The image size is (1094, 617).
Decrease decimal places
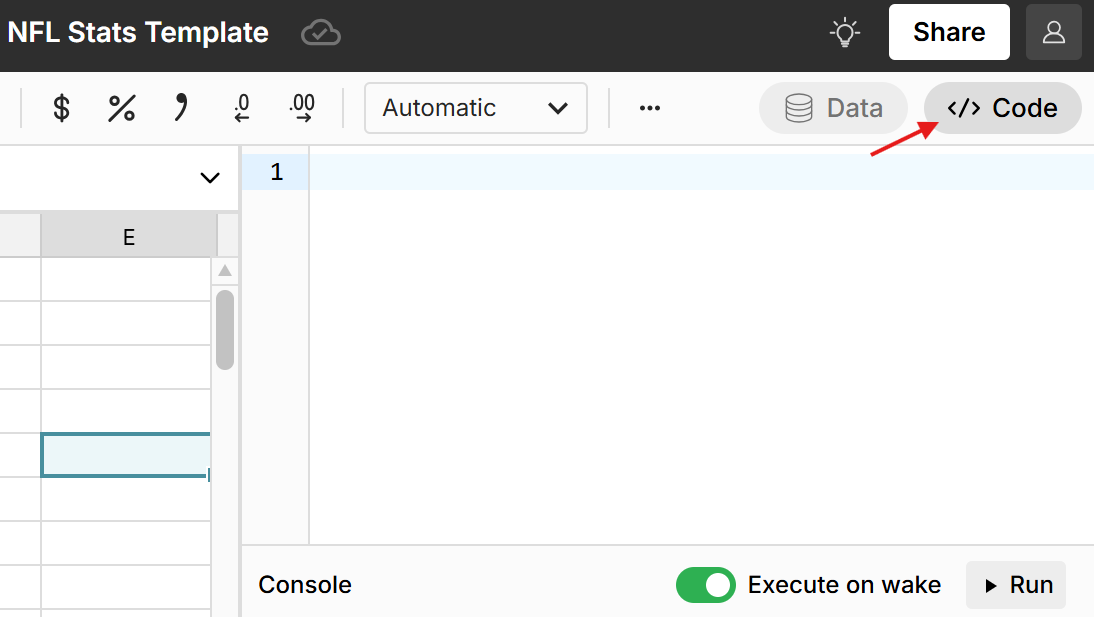coord(241,108)
